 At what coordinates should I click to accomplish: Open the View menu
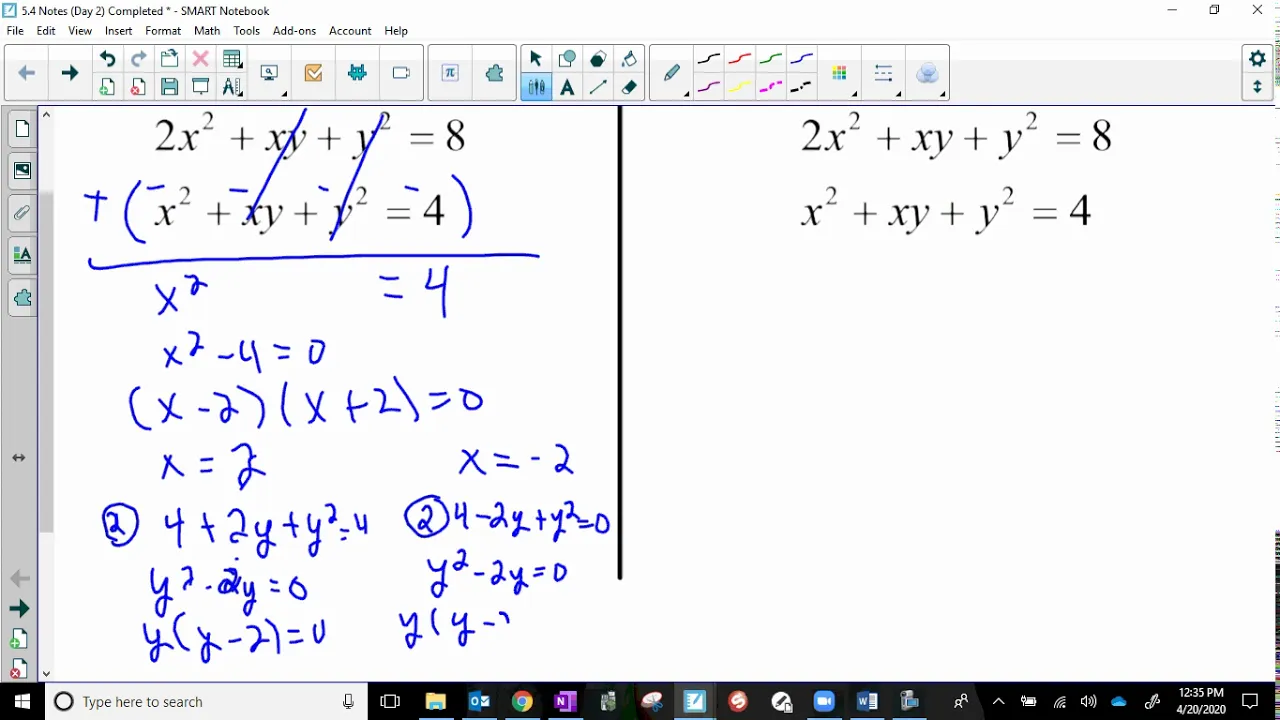[x=80, y=31]
